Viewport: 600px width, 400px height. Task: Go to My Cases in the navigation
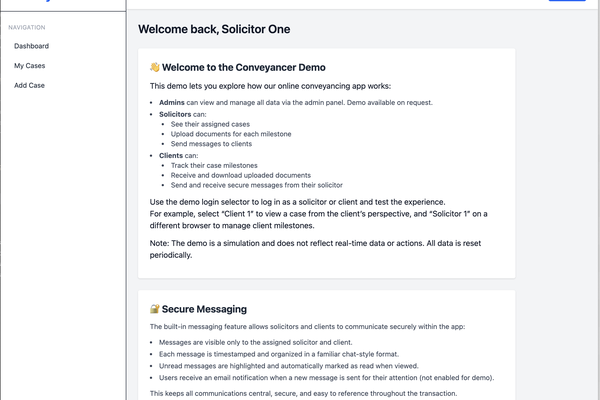point(29,66)
